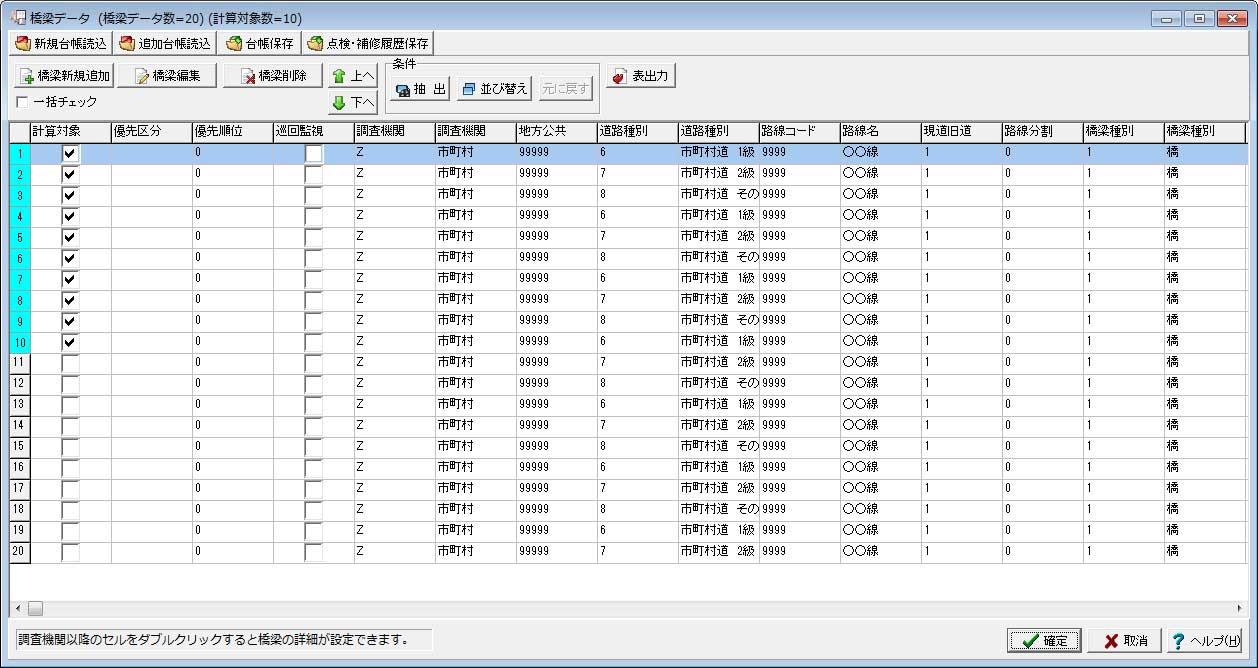Uncheck 計算対象 checkbox in row 3
This screenshot has width=1258, height=668.
(x=70, y=195)
